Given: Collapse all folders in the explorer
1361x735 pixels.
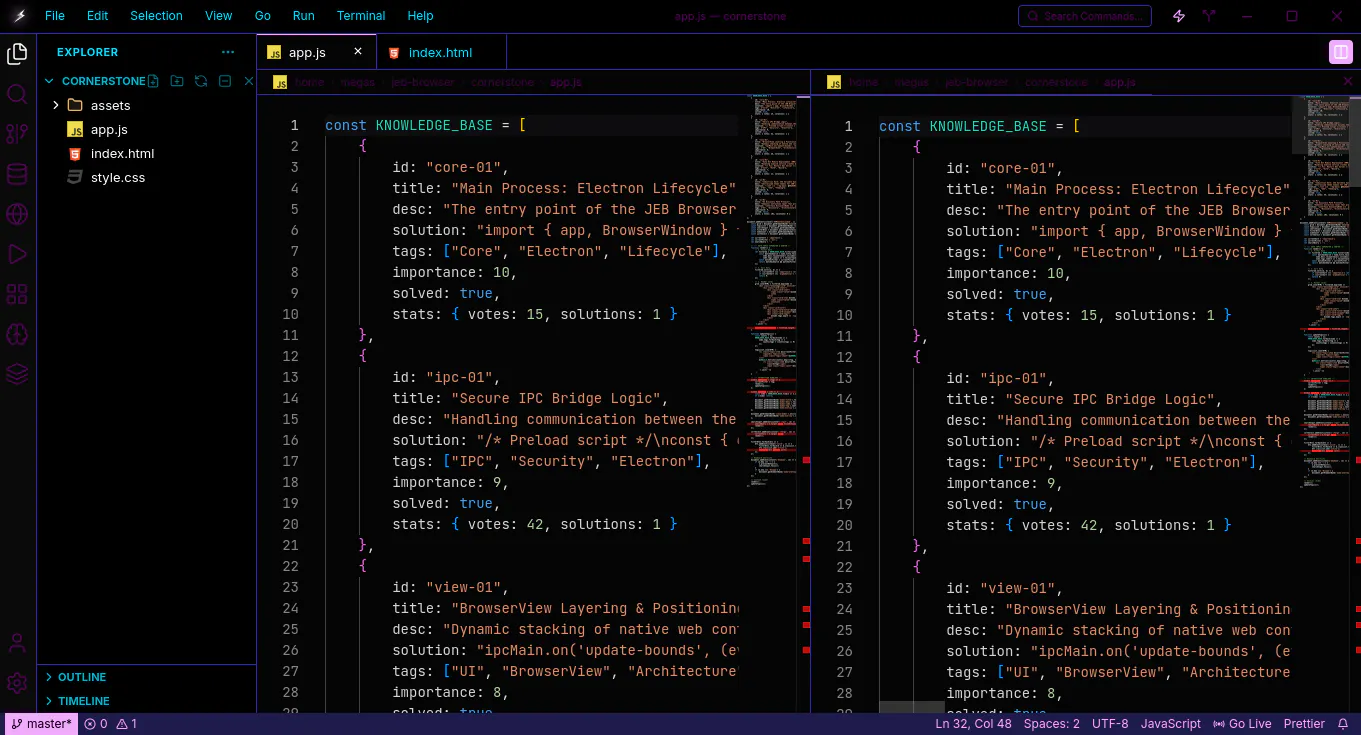Looking at the screenshot, I should click(x=225, y=81).
